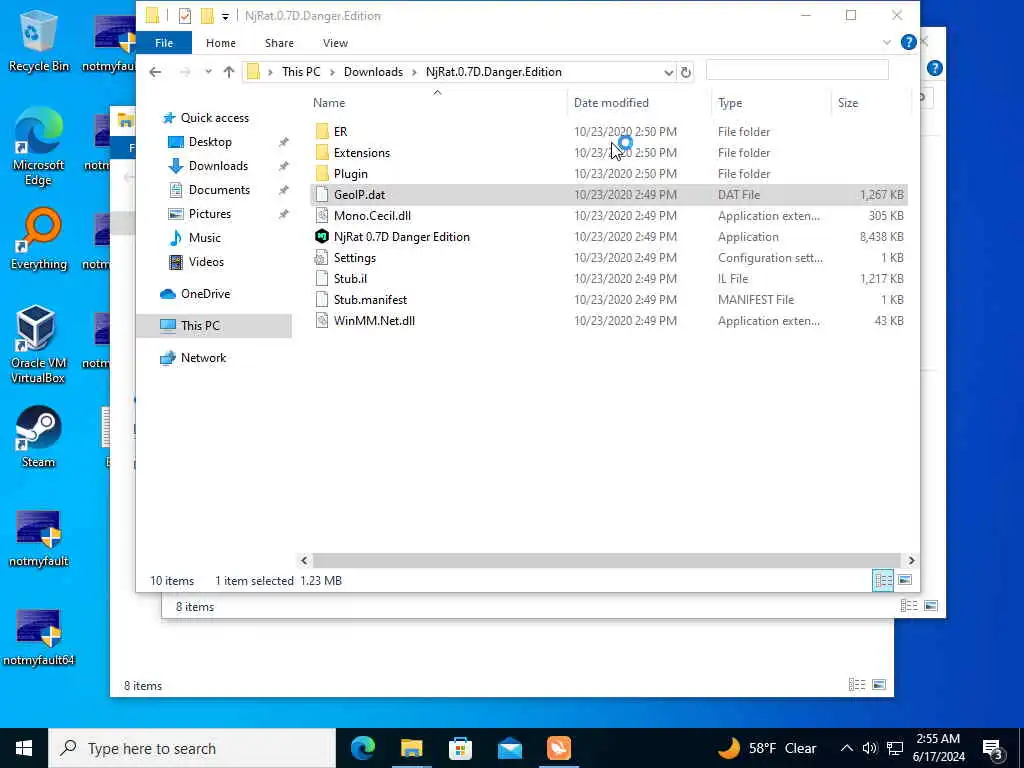The image size is (1024, 768).
Task: Select the GeoIP.dat file icon
Action: coord(322,195)
